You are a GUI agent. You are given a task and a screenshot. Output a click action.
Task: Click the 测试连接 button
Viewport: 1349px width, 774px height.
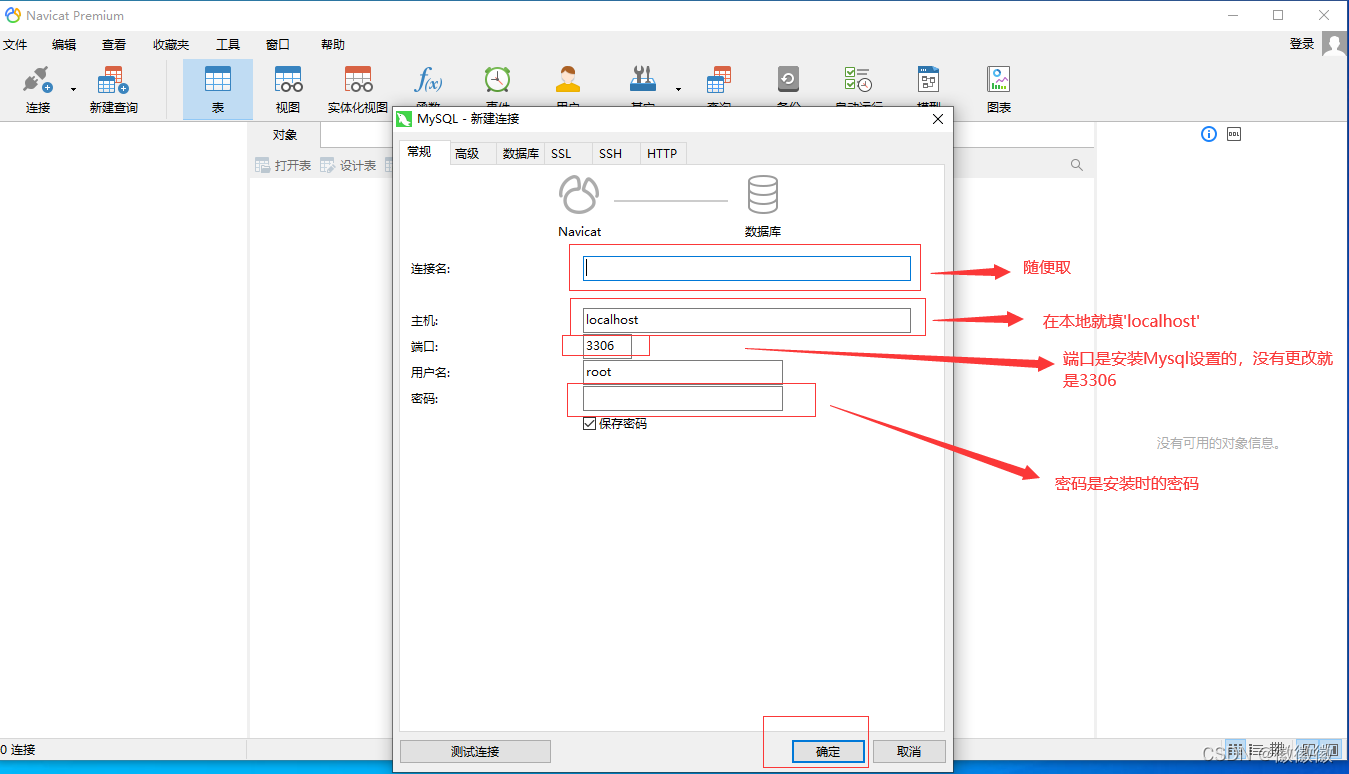(475, 752)
